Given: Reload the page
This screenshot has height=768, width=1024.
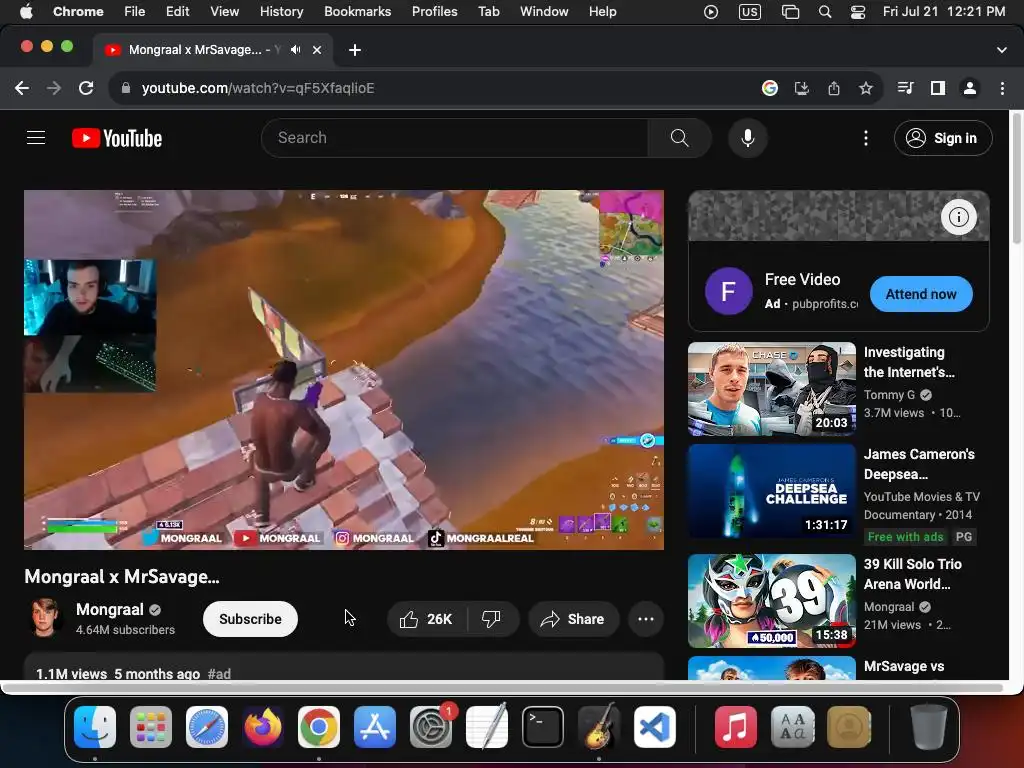Looking at the screenshot, I should tap(86, 88).
